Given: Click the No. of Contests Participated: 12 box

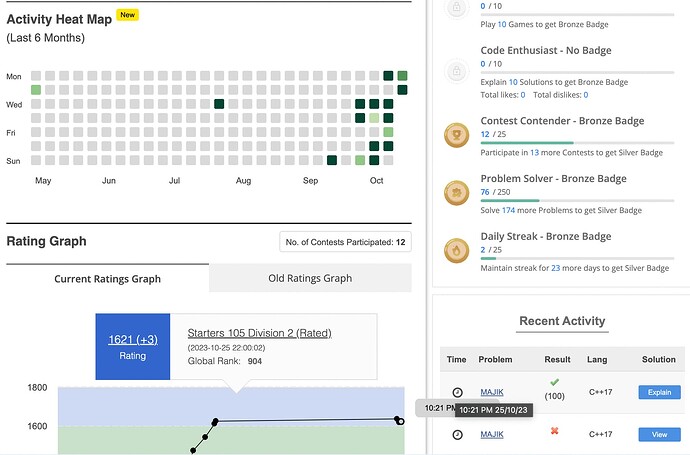Looking at the screenshot, I should [345, 242].
